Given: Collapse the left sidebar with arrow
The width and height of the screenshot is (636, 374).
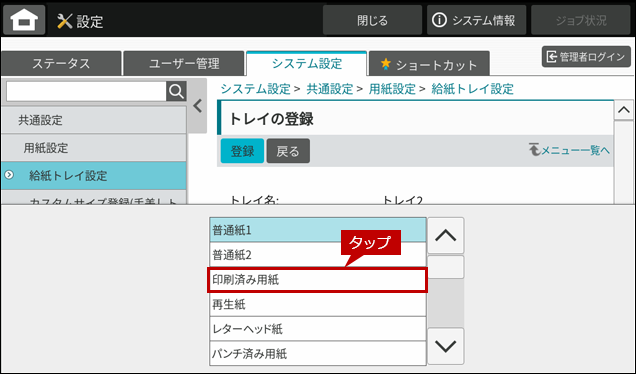Looking at the screenshot, I should (x=198, y=106).
